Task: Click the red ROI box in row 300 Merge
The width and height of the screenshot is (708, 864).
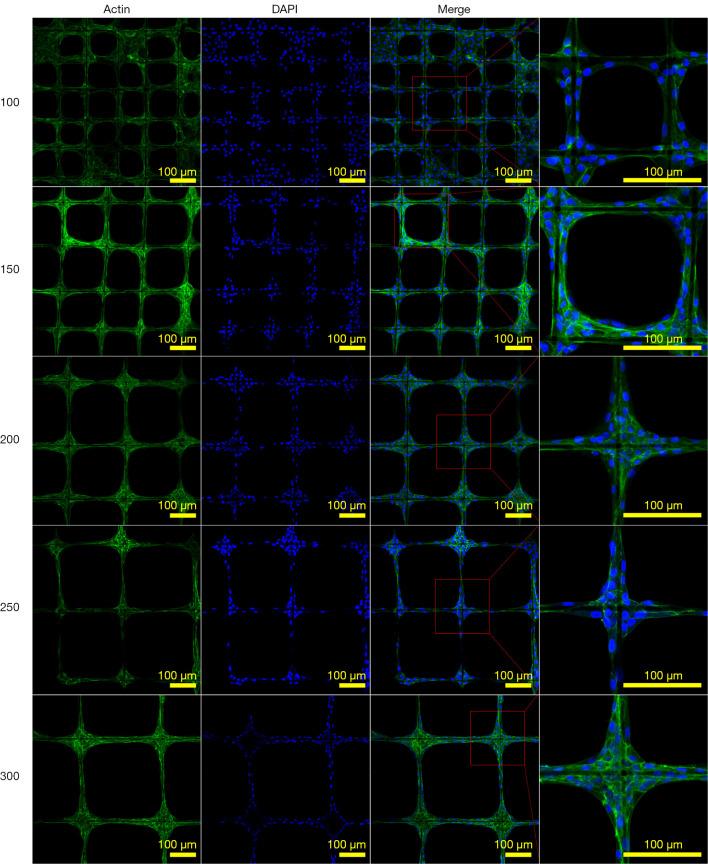Action: click(x=497, y=737)
